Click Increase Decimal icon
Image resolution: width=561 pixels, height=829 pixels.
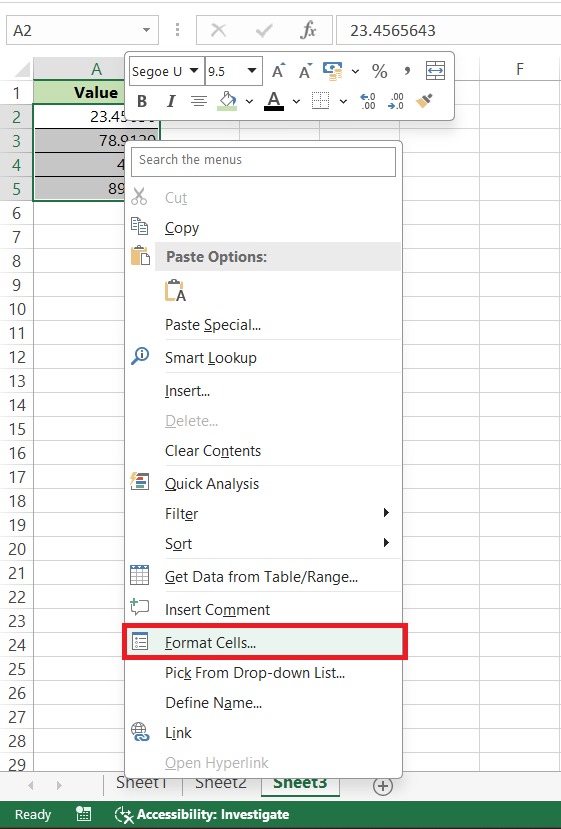pyautogui.click(x=367, y=101)
